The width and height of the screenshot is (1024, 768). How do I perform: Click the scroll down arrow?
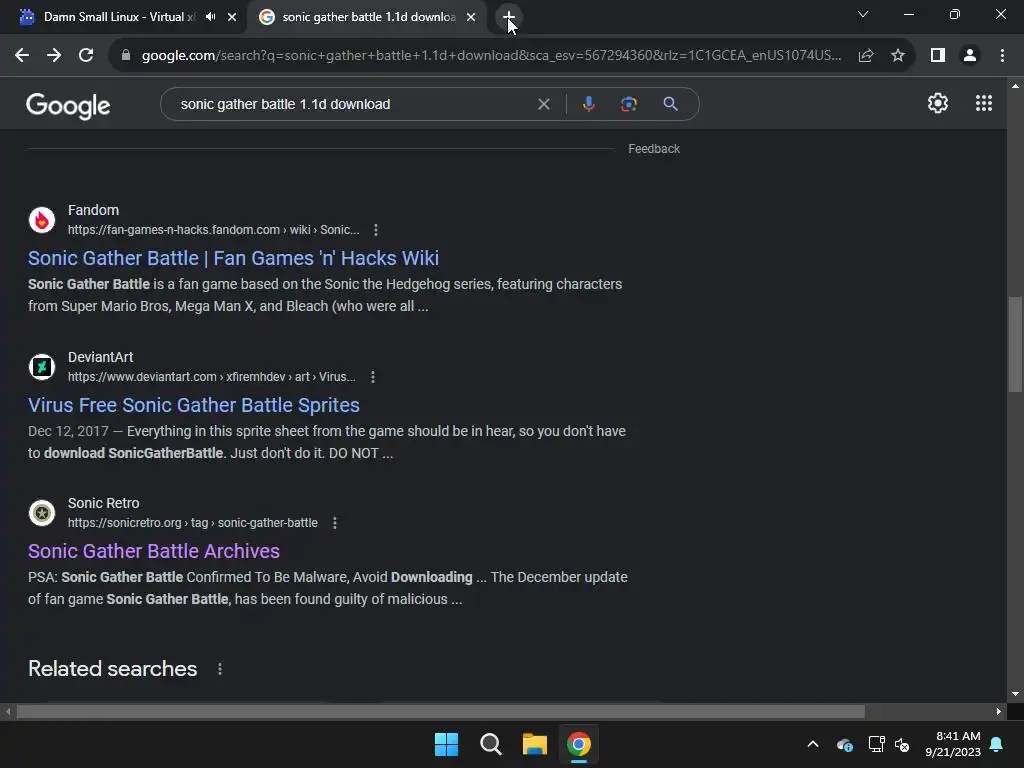[x=1015, y=694]
